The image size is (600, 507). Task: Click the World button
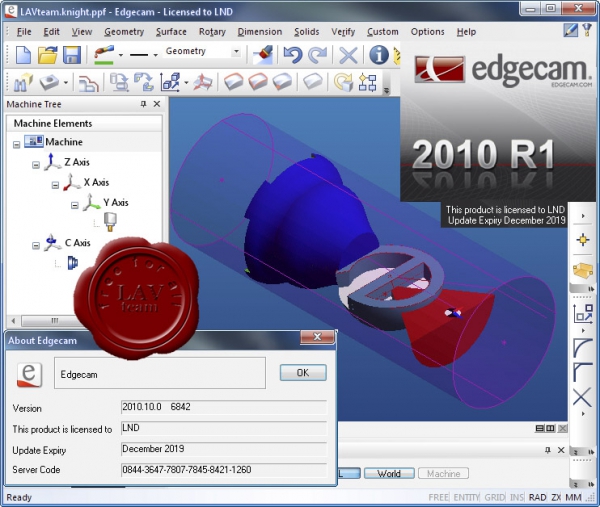389,474
